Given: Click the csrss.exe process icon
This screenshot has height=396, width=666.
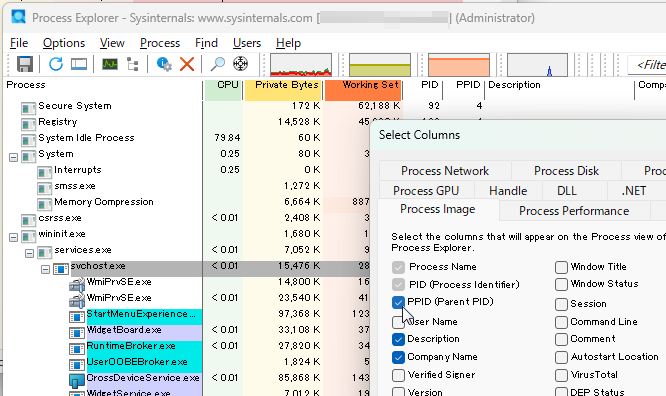Looking at the screenshot, I should 28,221.
